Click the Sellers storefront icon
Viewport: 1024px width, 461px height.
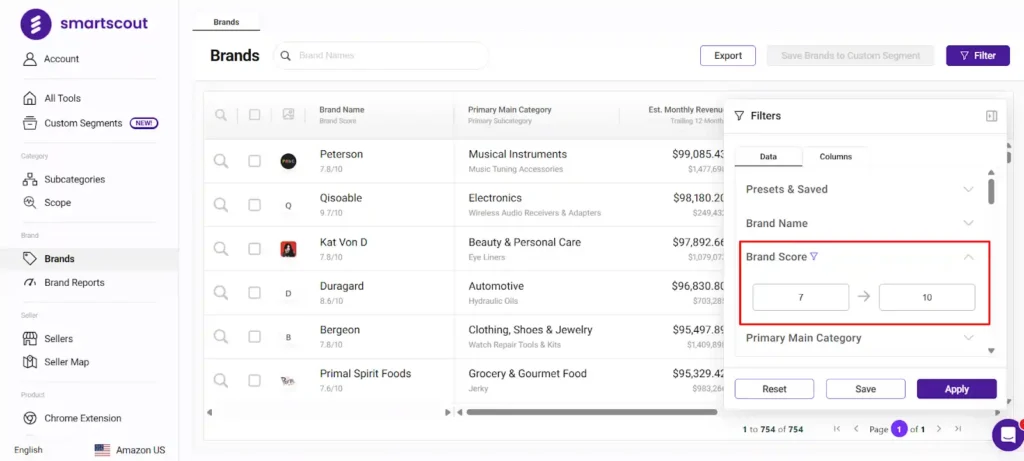pyautogui.click(x=29, y=338)
